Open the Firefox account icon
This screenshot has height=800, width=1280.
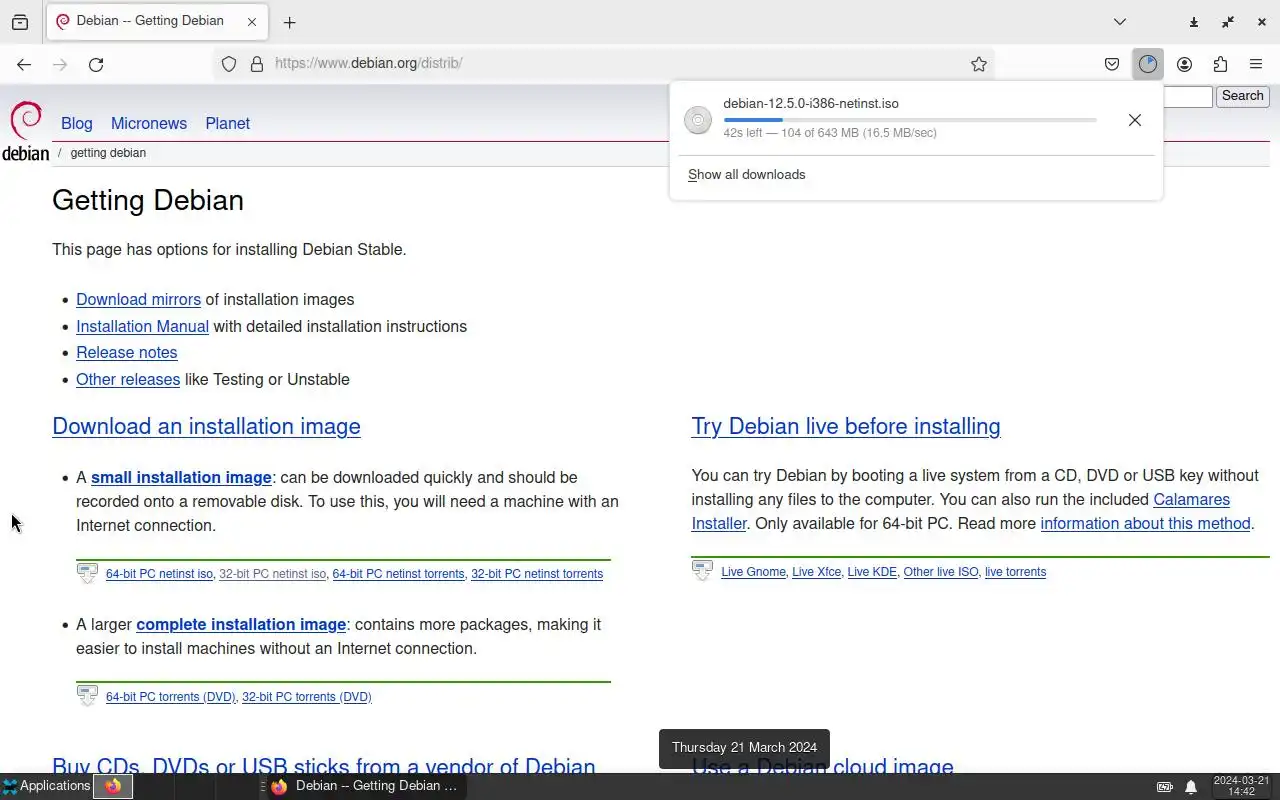[x=1184, y=64]
